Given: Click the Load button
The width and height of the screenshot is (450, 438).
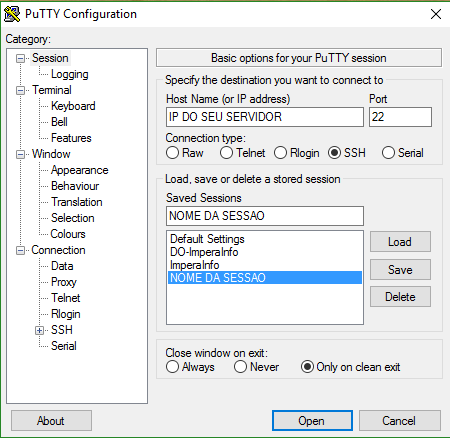Looking at the screenshot, I should [400, 242].
